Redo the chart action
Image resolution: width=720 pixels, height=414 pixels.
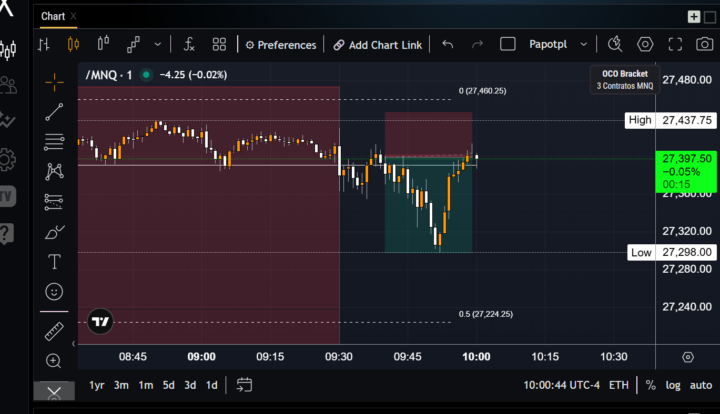click(x=478, y=45)
